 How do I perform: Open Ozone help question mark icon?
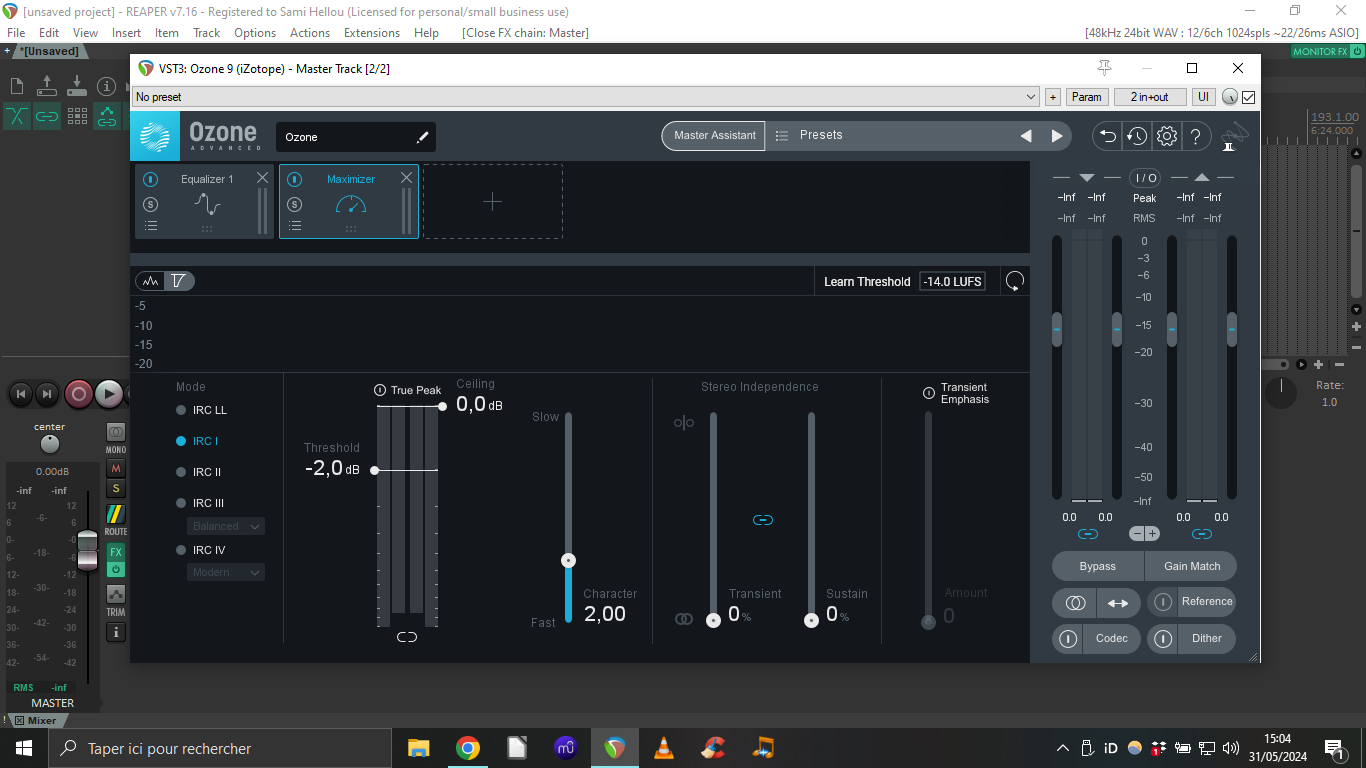click(x=1197, y=136)
